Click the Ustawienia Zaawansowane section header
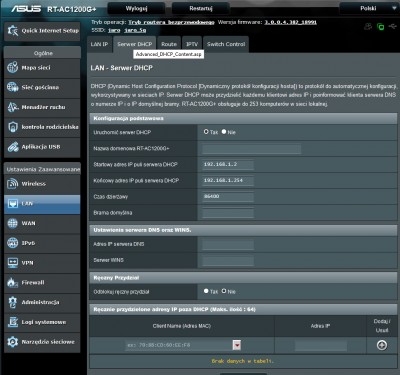The width and height of the screenshot is (400, 375). pyautogui.click(x=42, y=169)
